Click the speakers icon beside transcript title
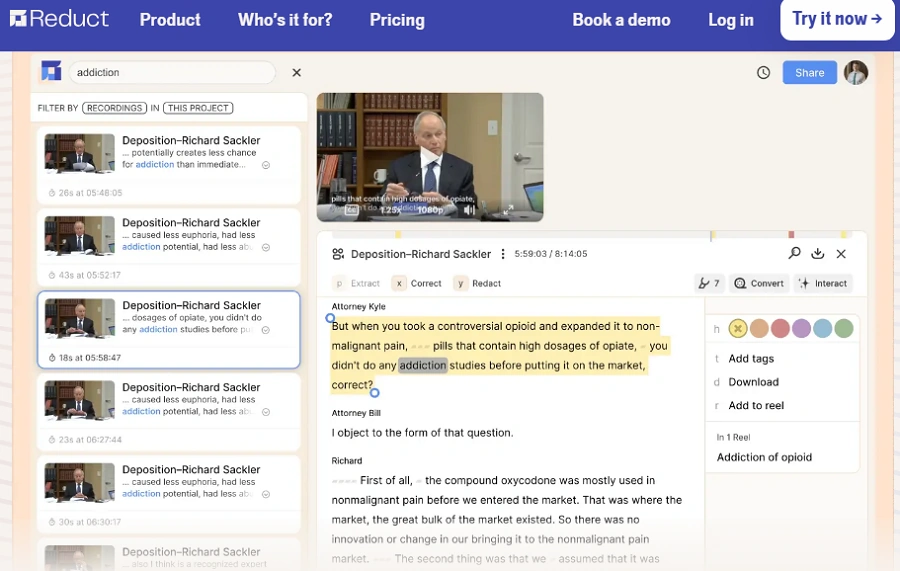Viewport: 900px width, 571px height. 338,254
